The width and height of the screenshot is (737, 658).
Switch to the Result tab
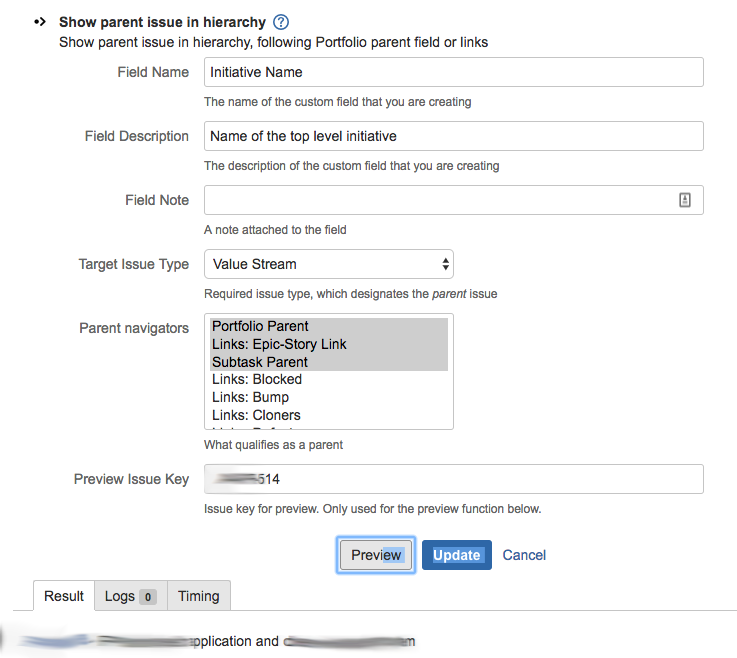pos(64,596)
